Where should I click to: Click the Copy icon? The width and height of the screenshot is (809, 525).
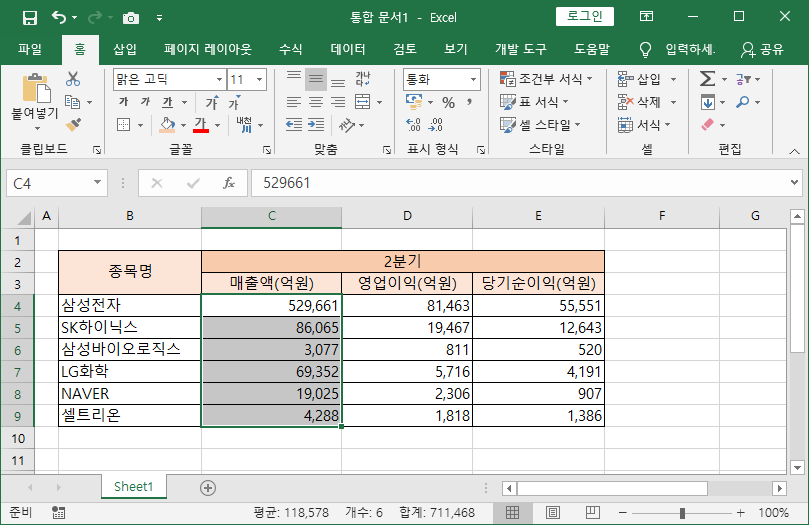point(72,102)
